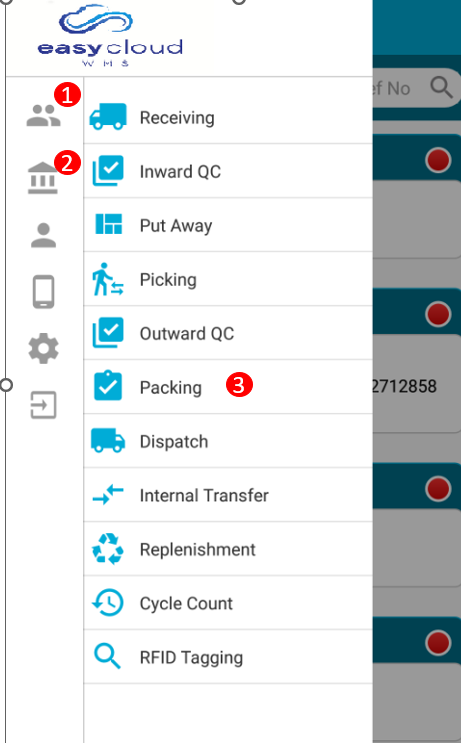The width and height of the screenshot is (461, 743).
Task: Open the settings gear icon
Action: (44, 348)
